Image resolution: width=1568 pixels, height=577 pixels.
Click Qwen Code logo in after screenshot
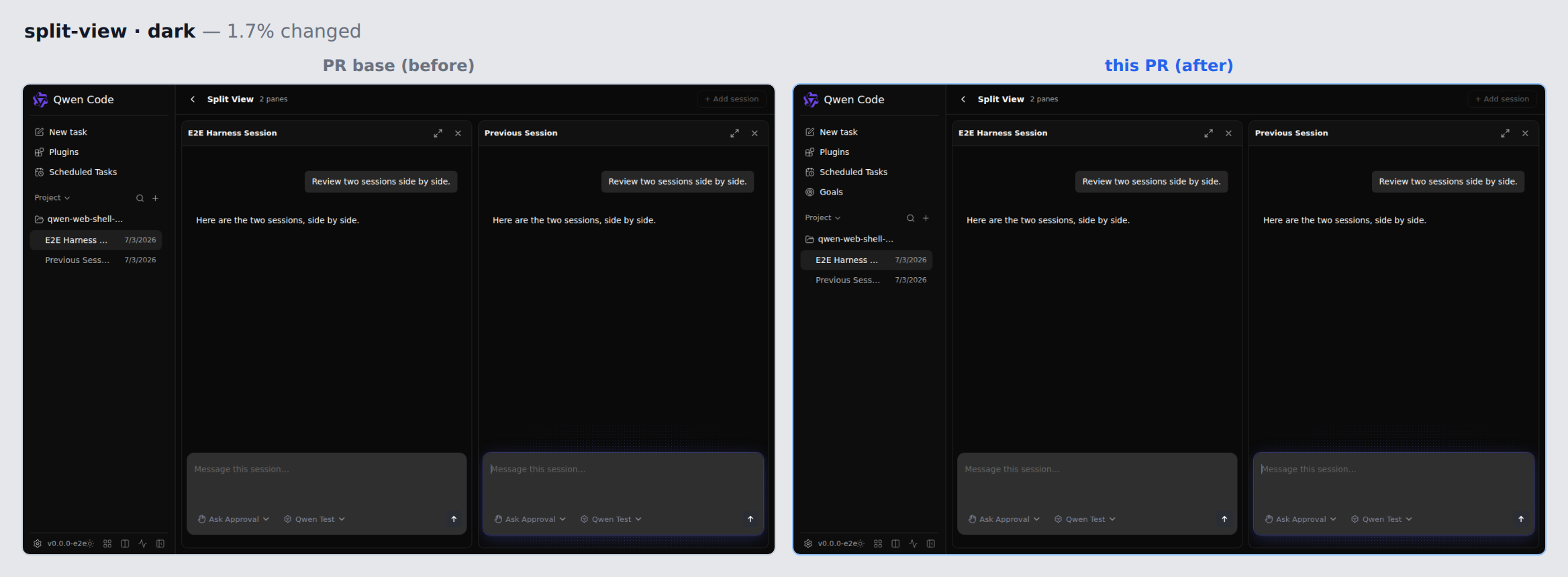[811, 99]
